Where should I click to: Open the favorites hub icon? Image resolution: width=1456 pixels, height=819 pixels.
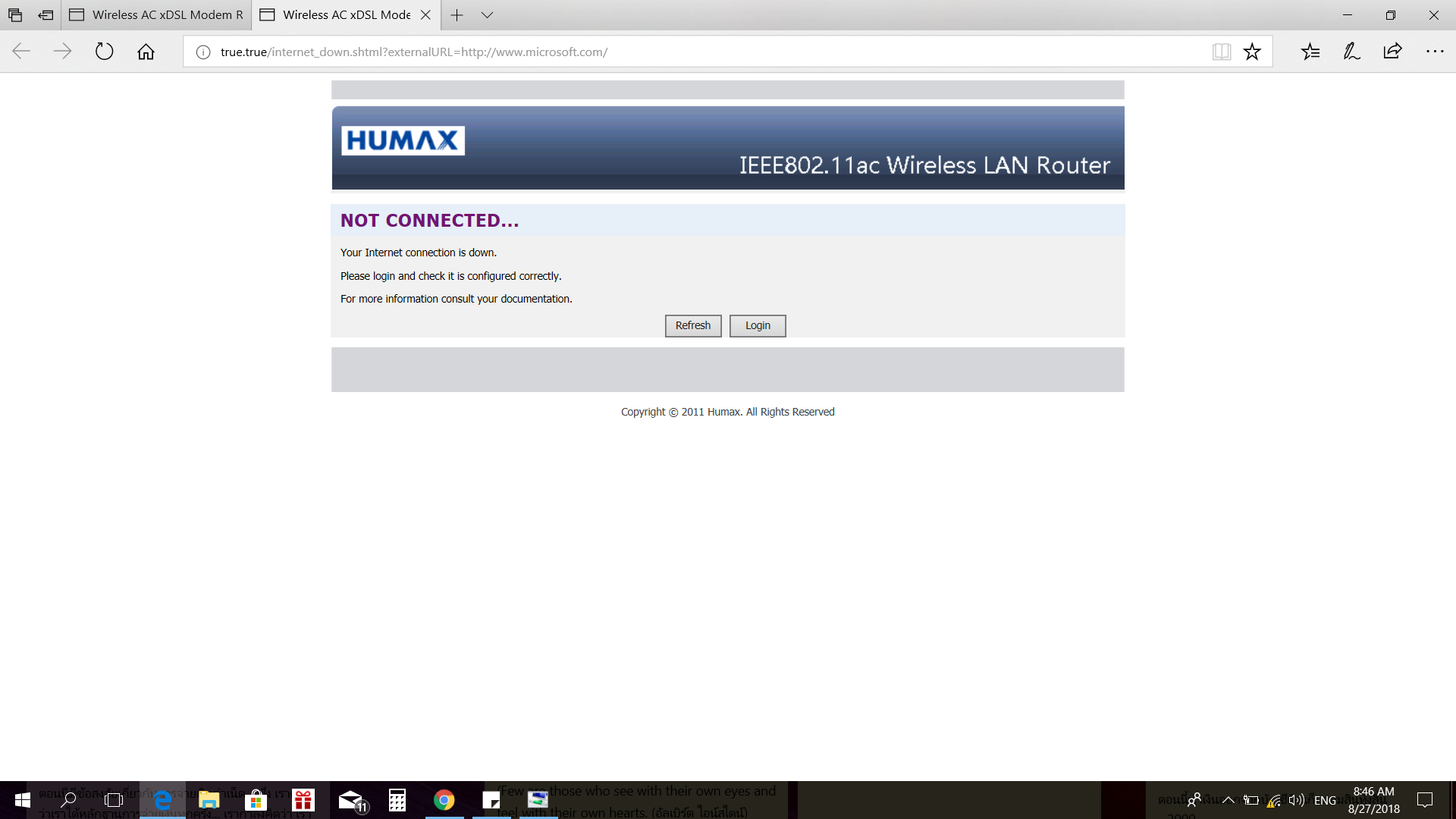1310,52
